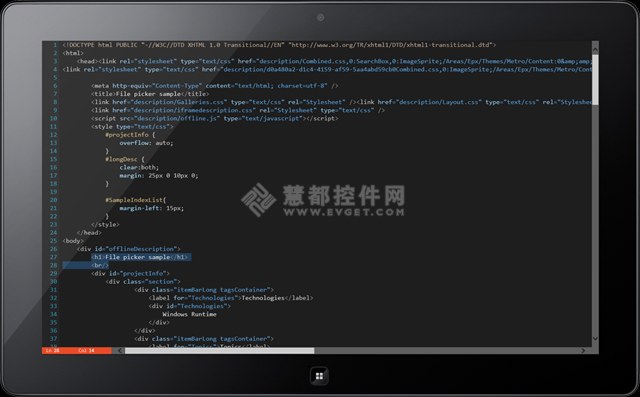Click the itemBarLong tagsContainer div on line 31
Image resolution: width=640 pixels, height=397 pixels.
click(x=204, y=290)
